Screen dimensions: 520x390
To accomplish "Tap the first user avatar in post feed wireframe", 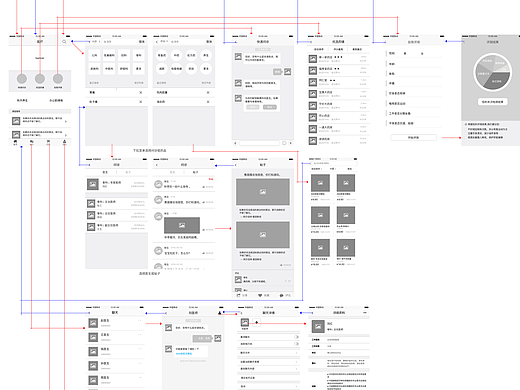I will (x=158, y=184).
